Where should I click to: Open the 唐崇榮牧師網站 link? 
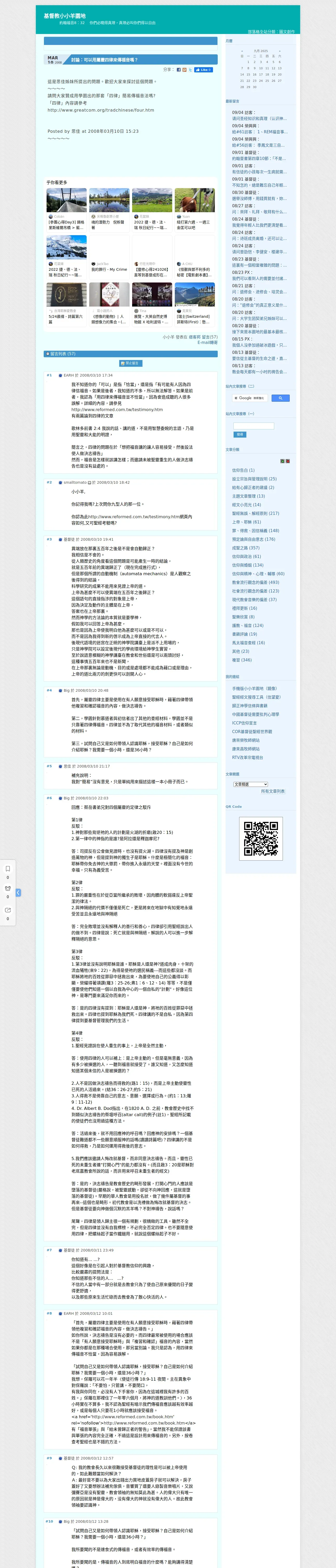[x=246, y=740]
